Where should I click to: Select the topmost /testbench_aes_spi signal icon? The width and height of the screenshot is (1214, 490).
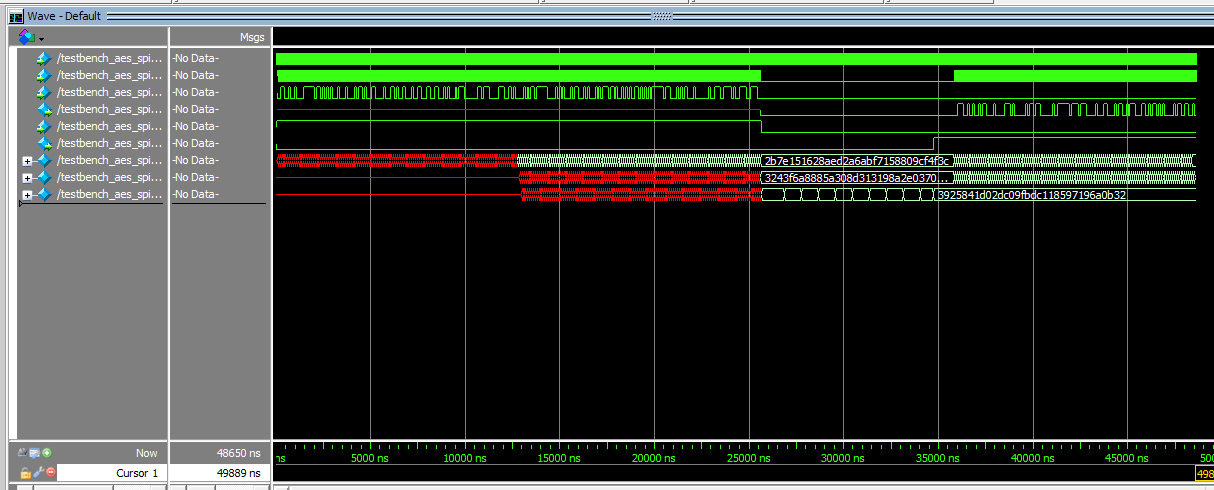[x=43, y=58]
